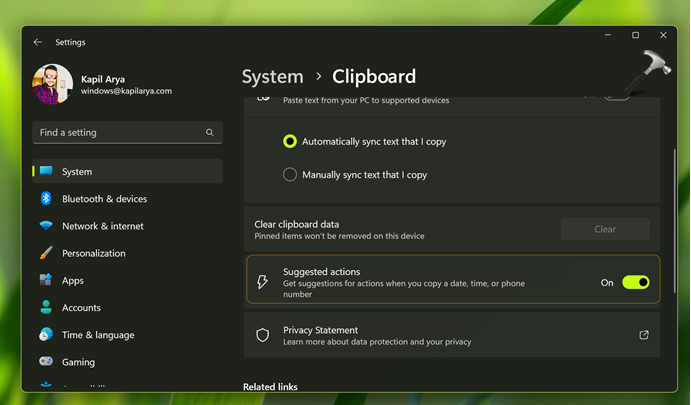
Task: Open the Apps settings page
Action: tap(73, 281)
